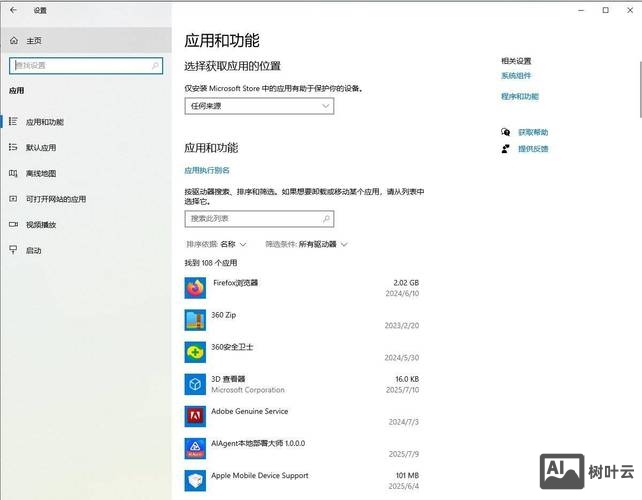Image resolution: width=642 pixels, height=500 pixels.
Task: Click the 2.02 GB size value
Action: pos(406,283)
